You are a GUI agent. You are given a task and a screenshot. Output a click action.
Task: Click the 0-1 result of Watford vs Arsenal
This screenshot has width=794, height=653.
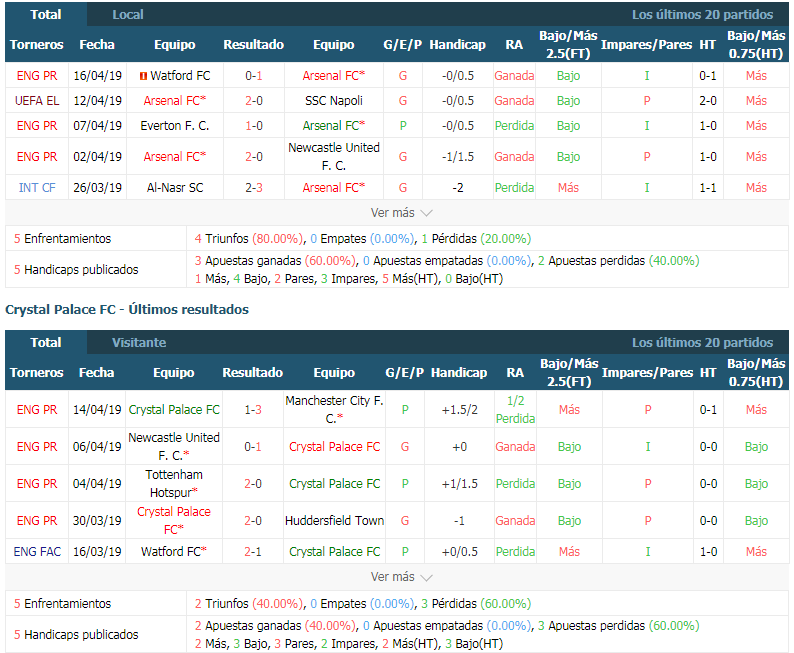(x=253, y=75)
